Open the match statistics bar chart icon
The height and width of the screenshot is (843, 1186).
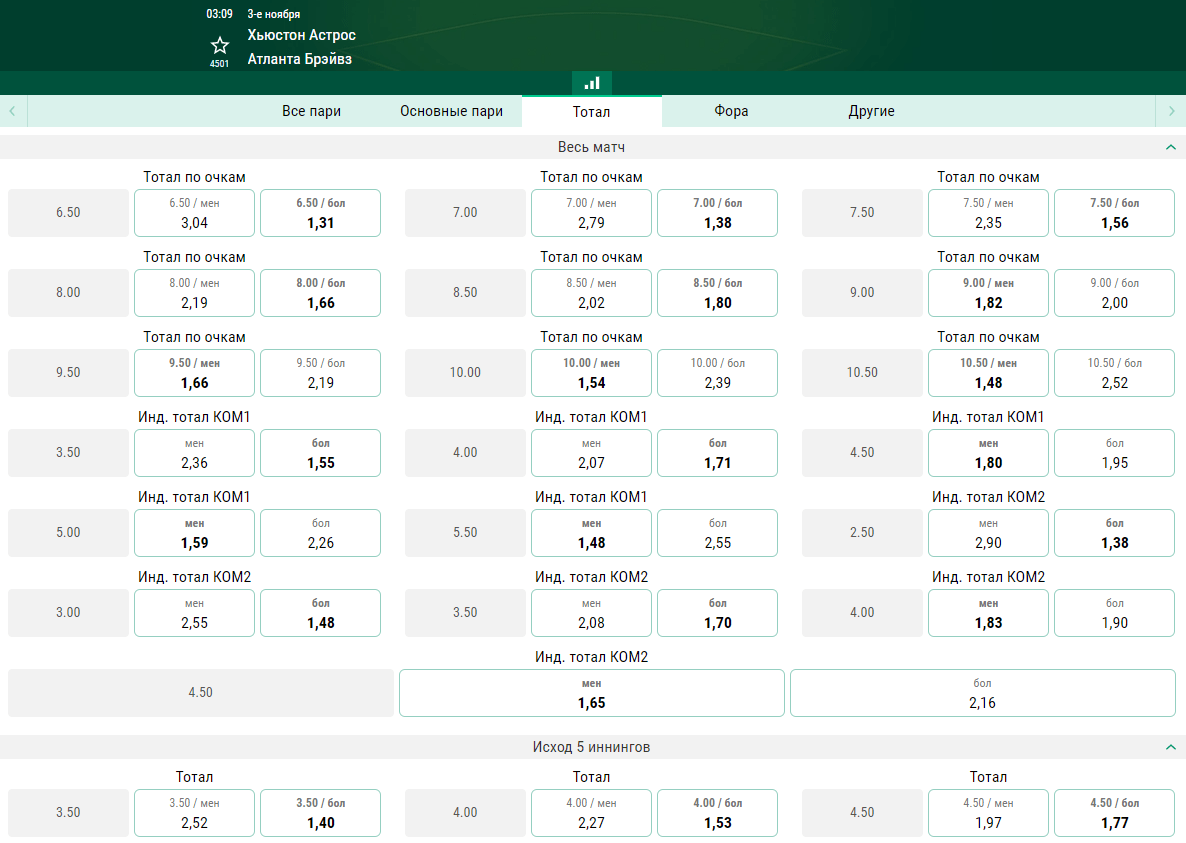pos(592,83)
